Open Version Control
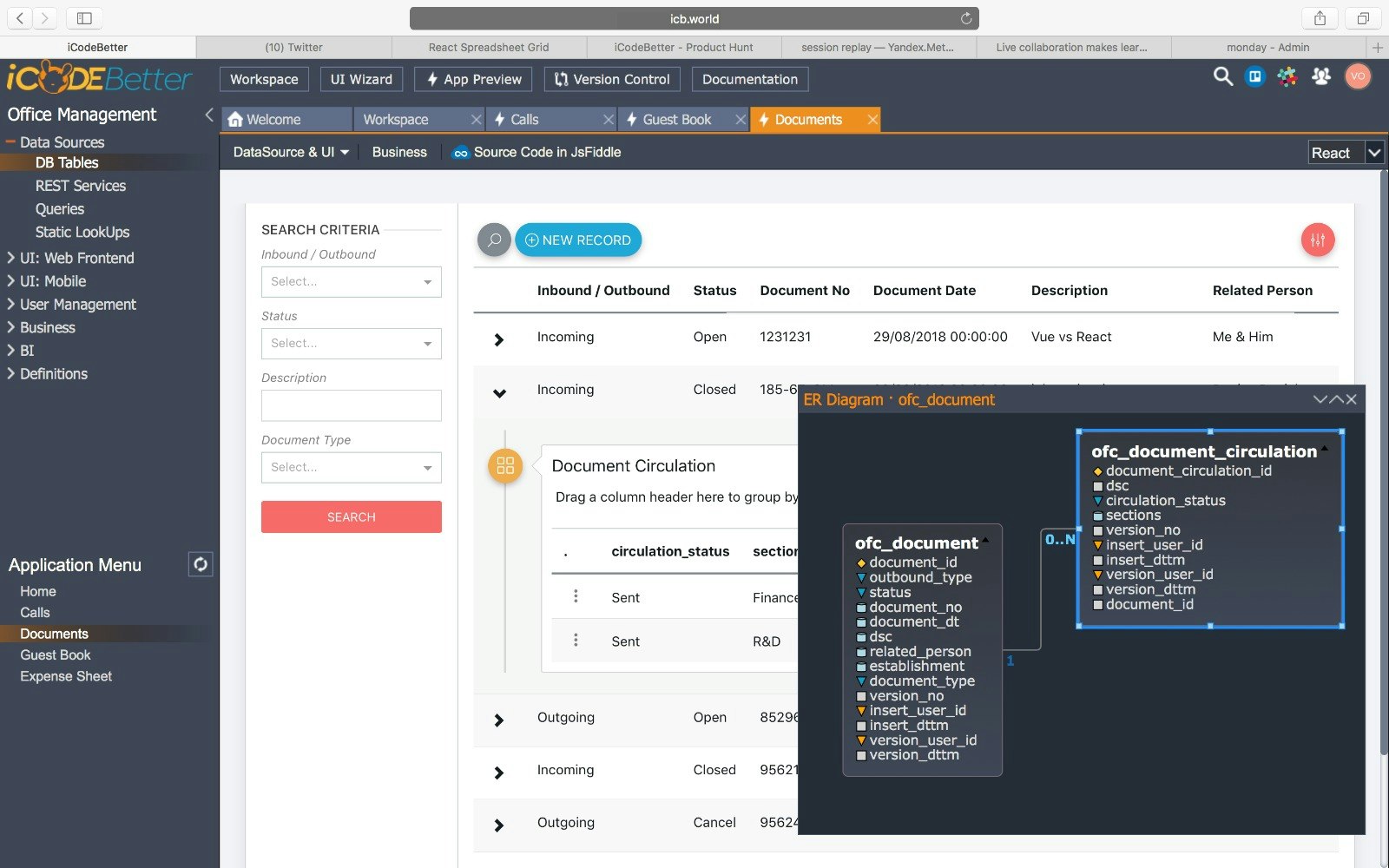The height and width of the screenshot is (868, 1389). pyautogui.click(x=612, y=79)
